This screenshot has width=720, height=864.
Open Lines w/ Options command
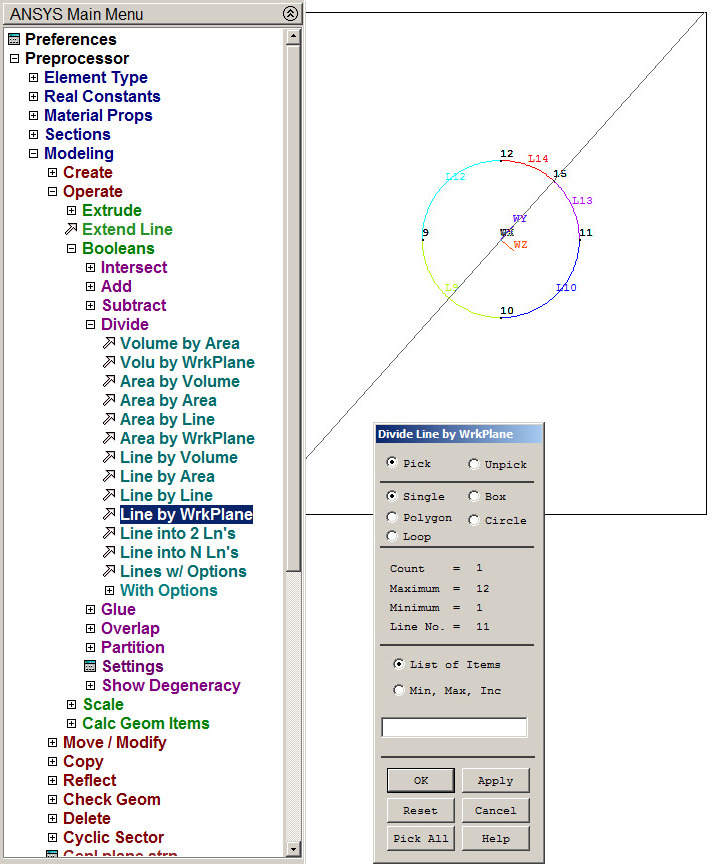(x=183, y=571)
